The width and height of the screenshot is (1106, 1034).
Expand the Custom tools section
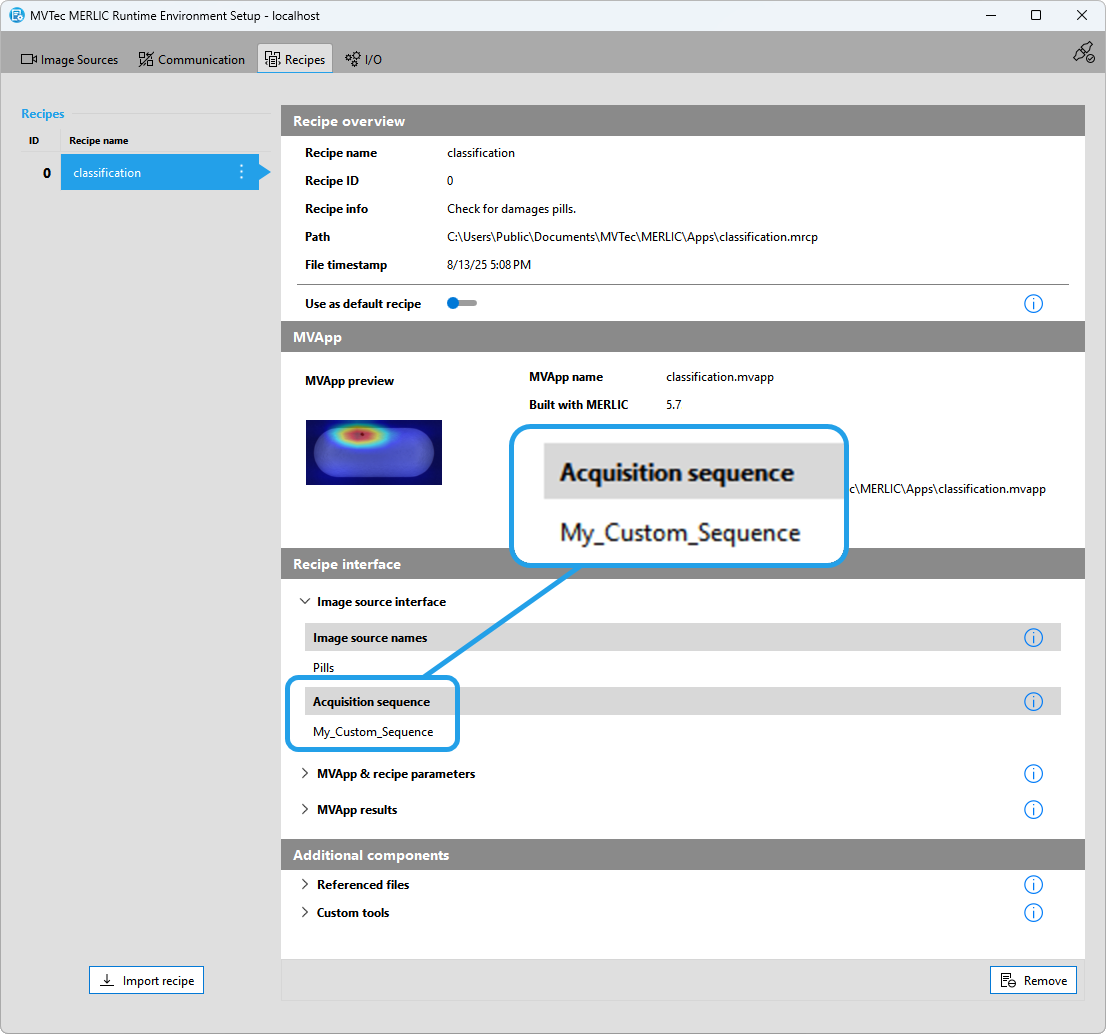305,913
